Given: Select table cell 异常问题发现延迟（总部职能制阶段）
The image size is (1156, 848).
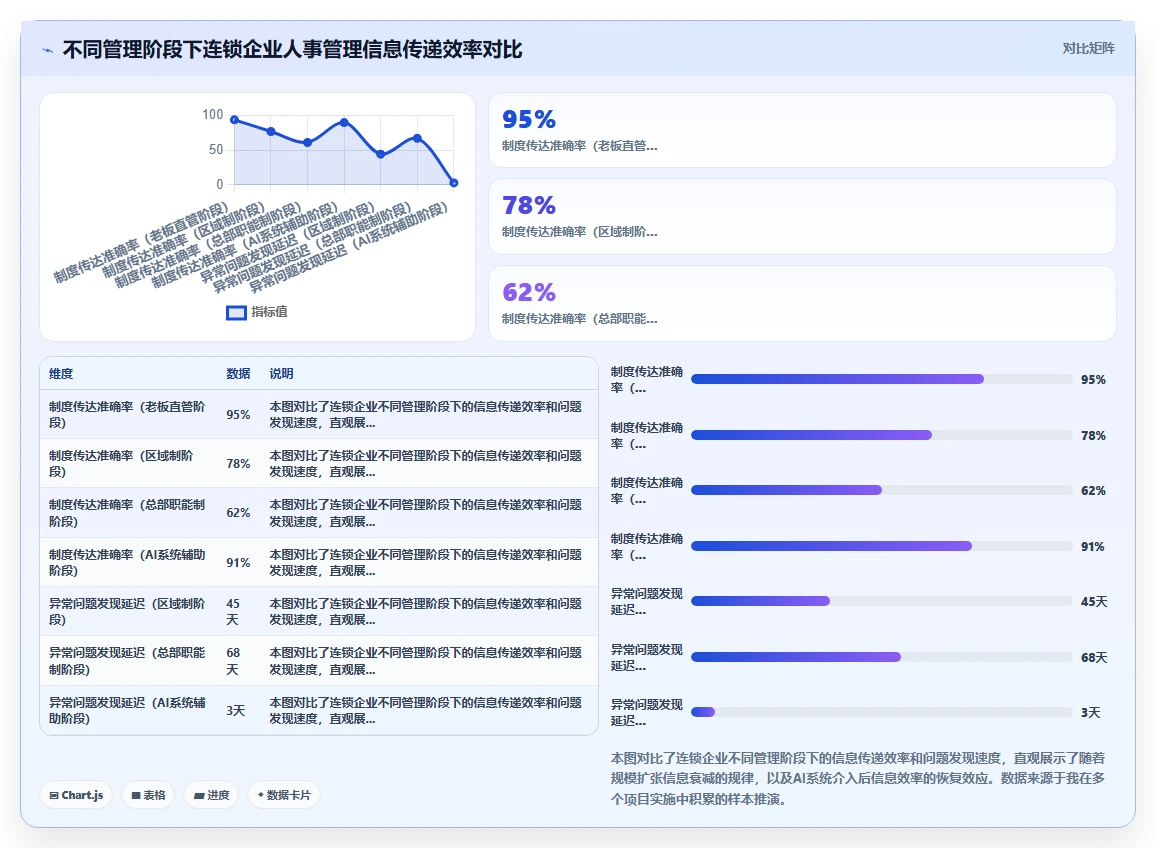Looking at the screenshot, I should pyautogui.click(x=128, y=661).
